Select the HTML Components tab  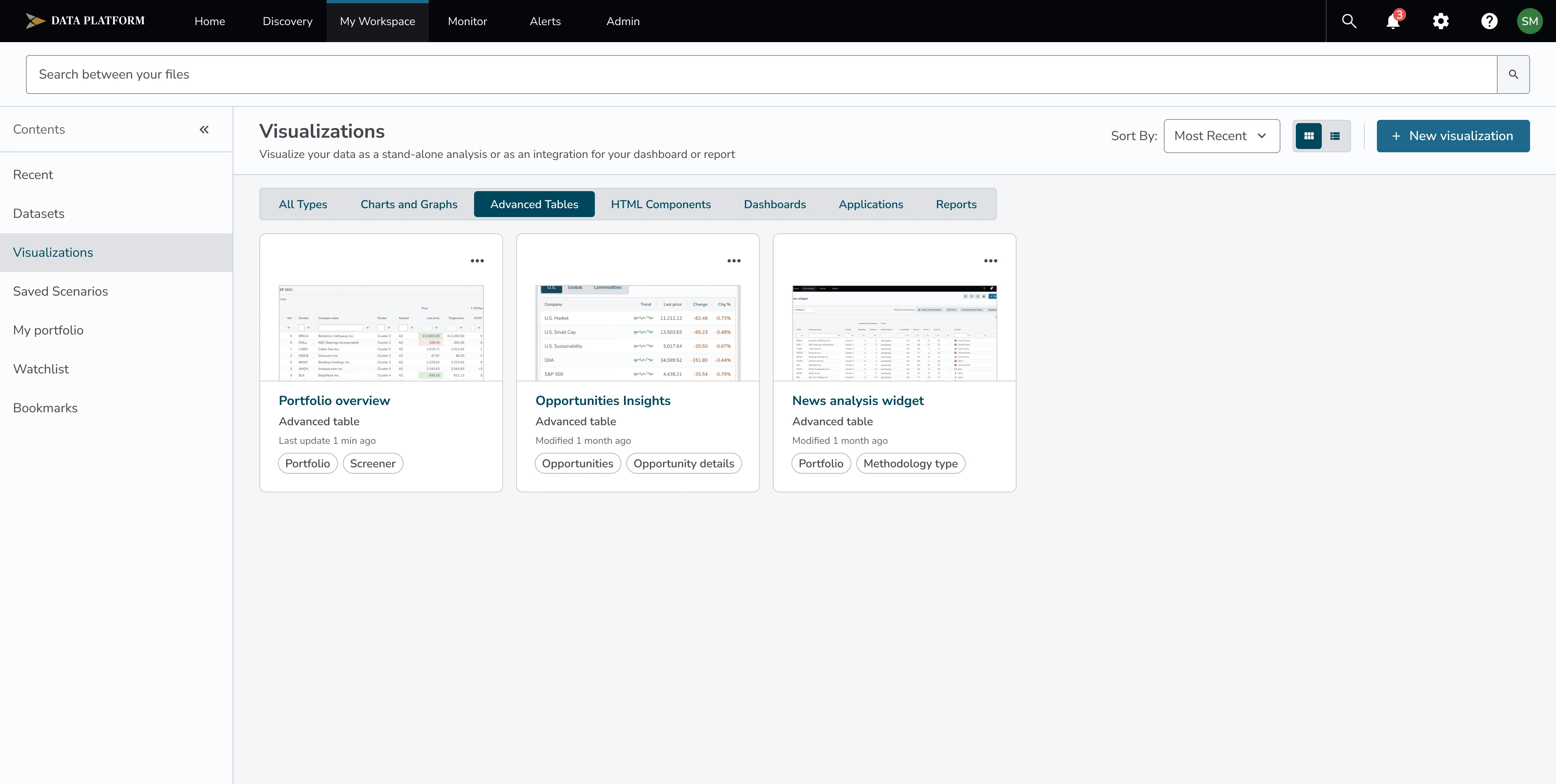[x=661, y=204]
